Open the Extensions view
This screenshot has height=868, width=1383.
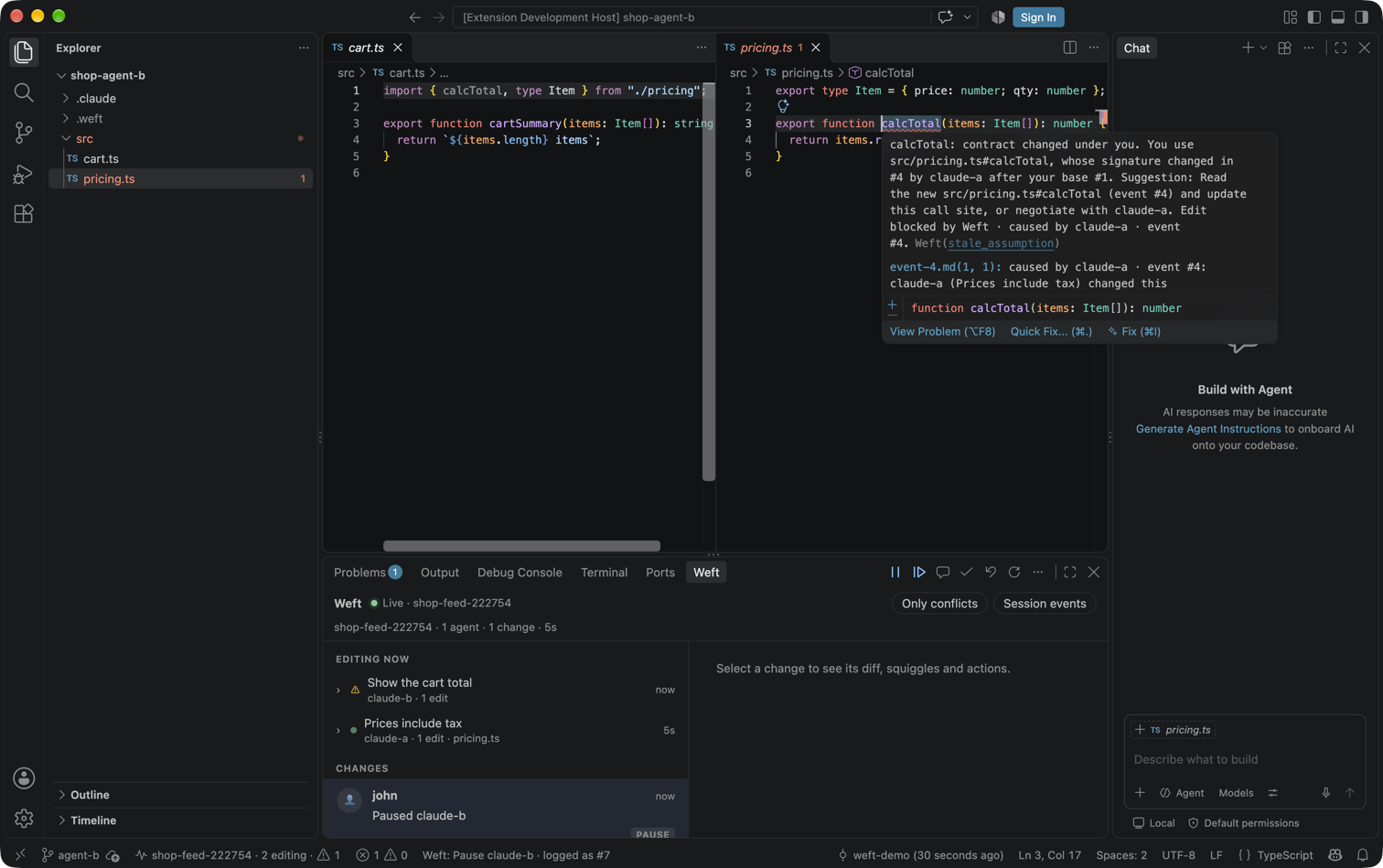(x=24, y=213)
